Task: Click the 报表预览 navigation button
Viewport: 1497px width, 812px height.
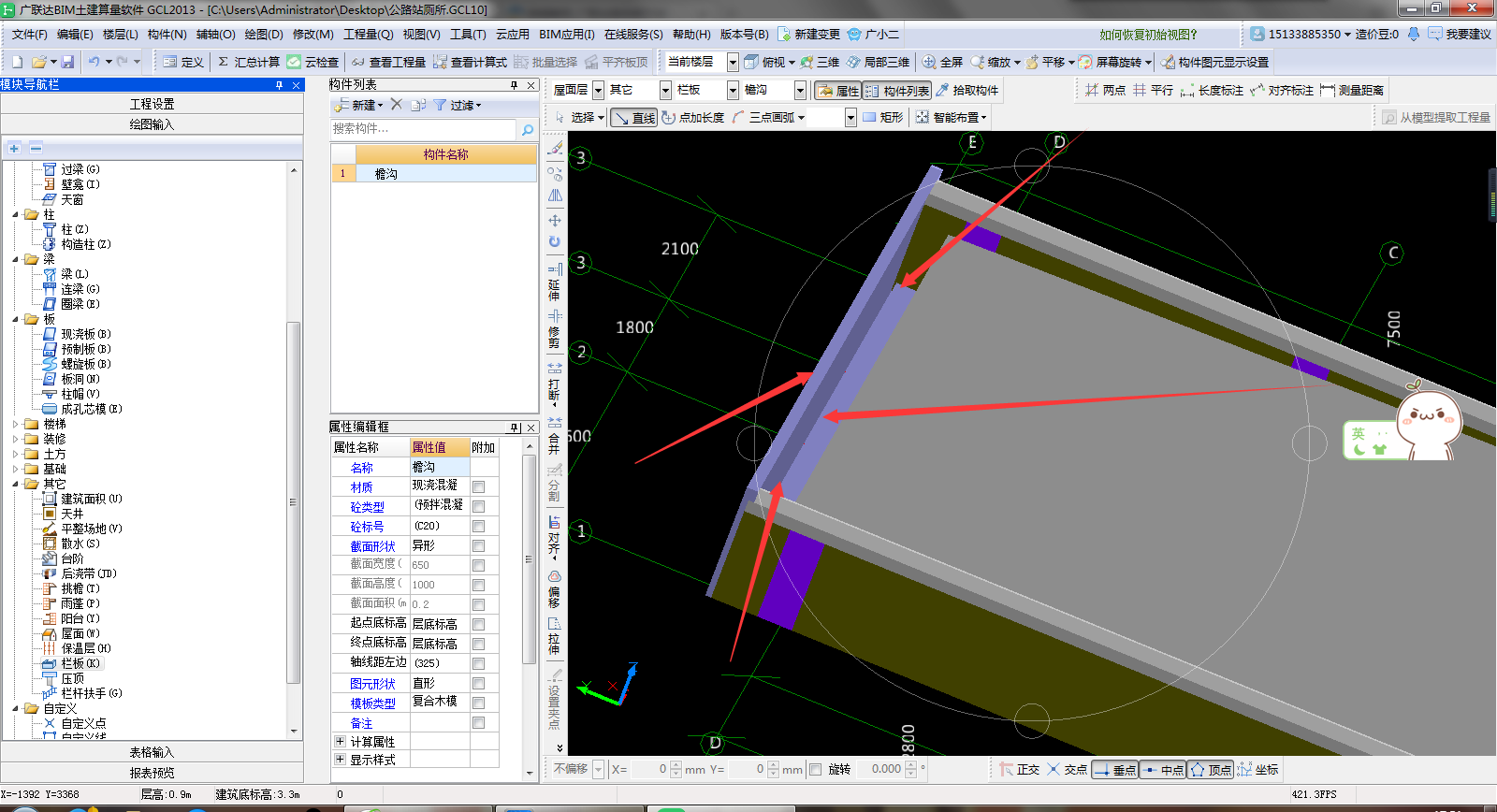Action: click(x=152, y=773)
